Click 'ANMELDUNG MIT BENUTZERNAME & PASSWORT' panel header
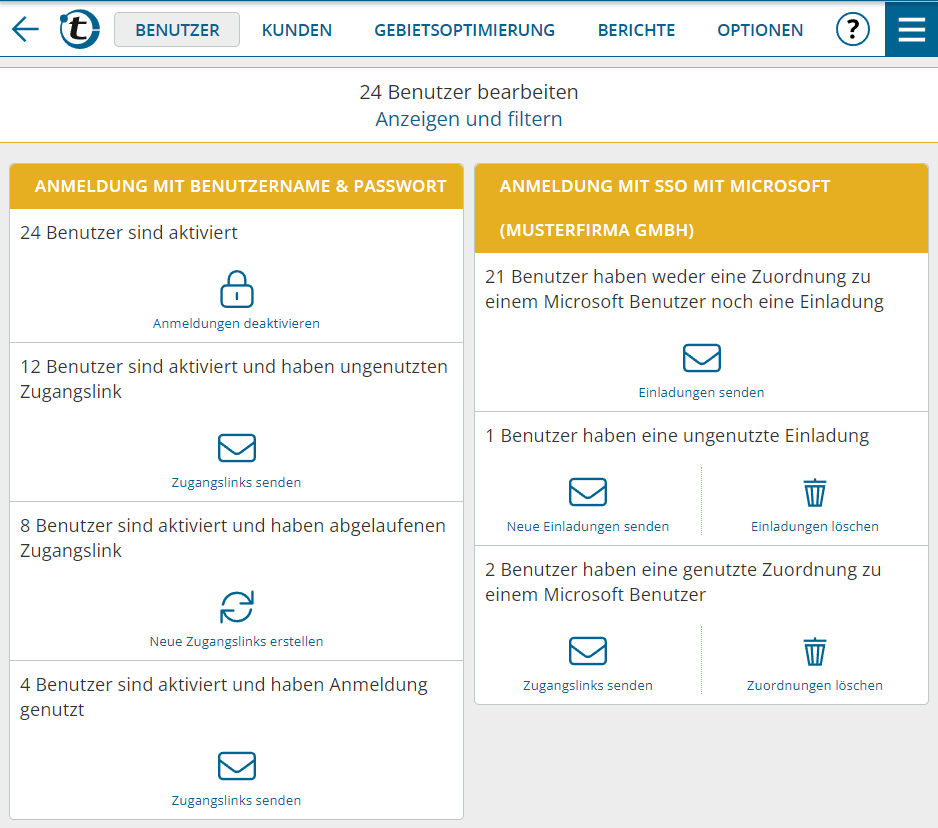This screenshot has width=938, height=828. 237,186
